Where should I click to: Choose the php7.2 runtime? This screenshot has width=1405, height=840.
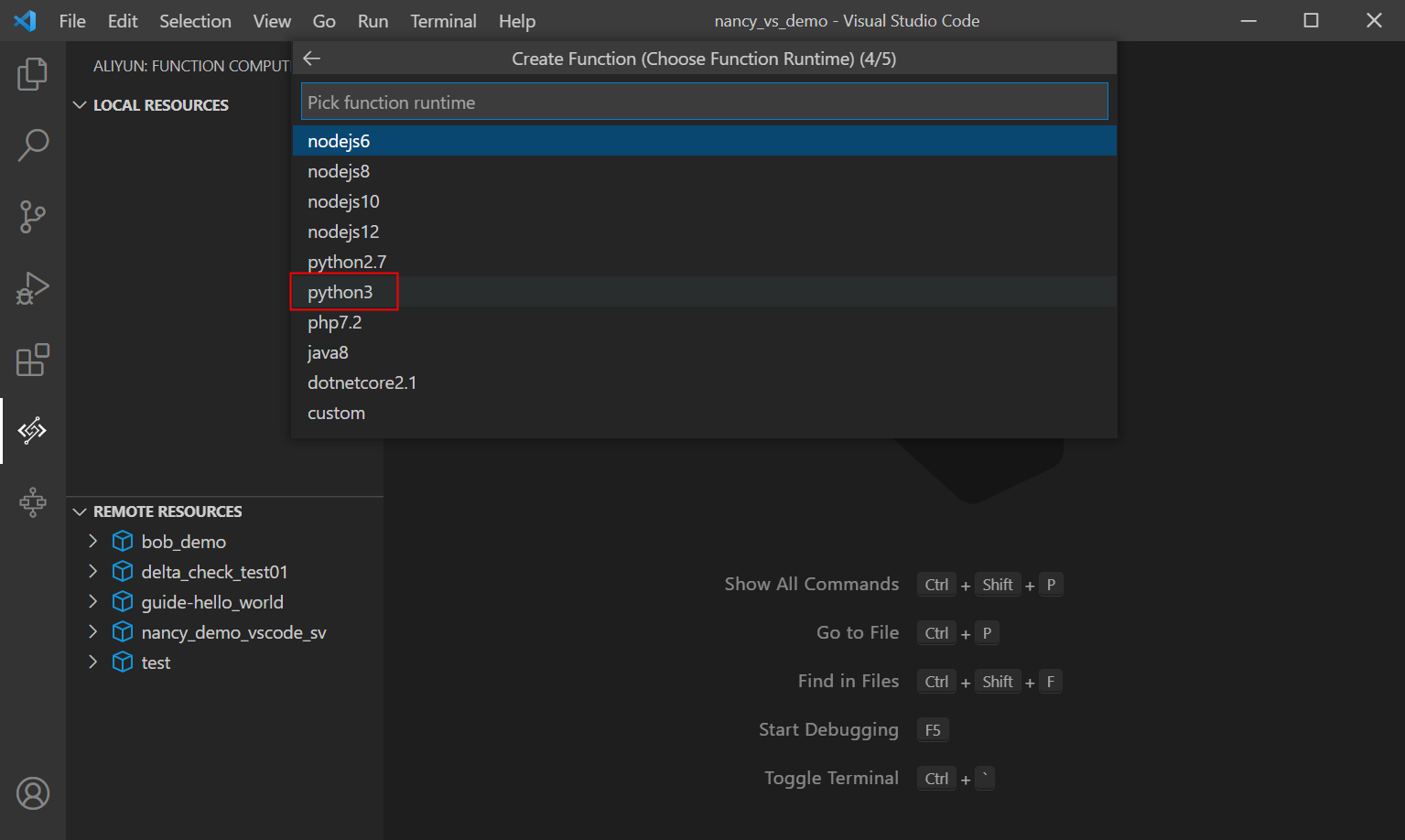click(704, 322)
